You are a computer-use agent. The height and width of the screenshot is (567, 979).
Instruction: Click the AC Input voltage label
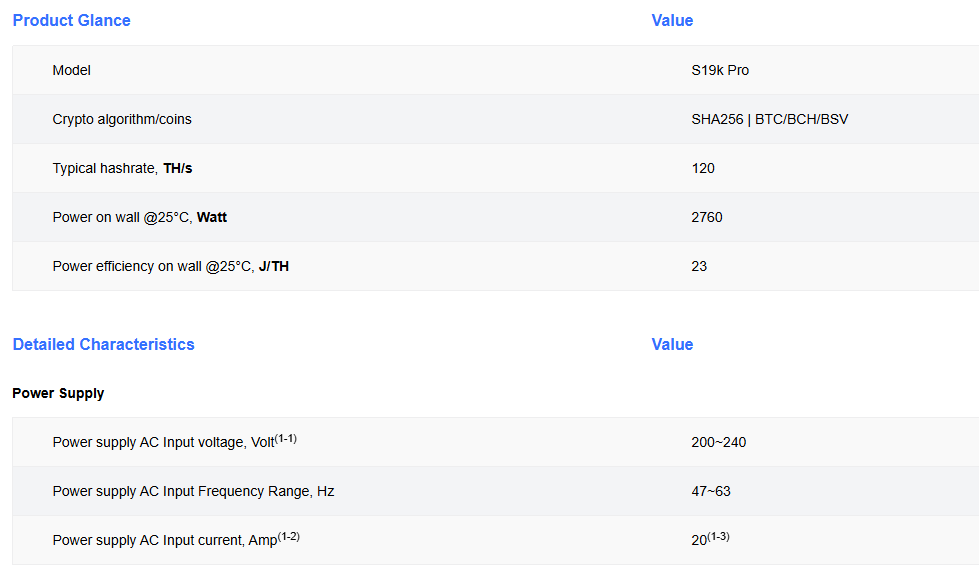pyautogui.click(x=162, y=442)
